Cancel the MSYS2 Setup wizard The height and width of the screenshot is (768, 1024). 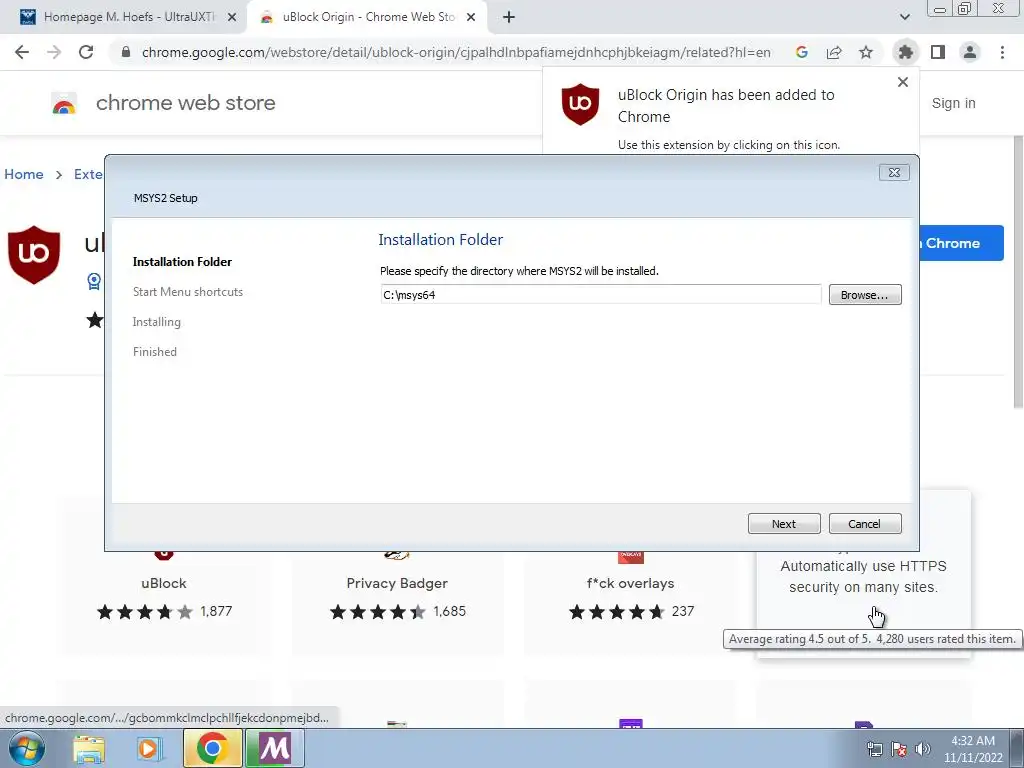pos(865,524)
